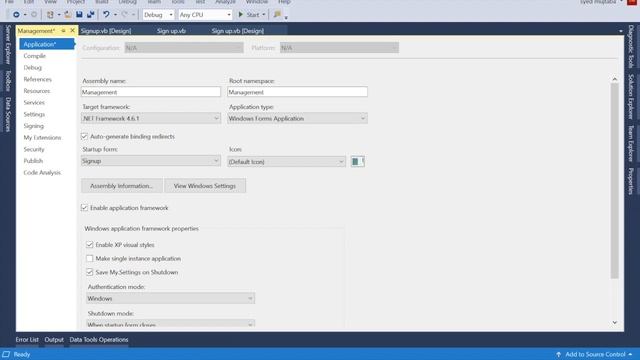The height and width of the screenshot is (360, 640).
Task: Open the Toolbox side panel tab
Action: click(8, 81)
